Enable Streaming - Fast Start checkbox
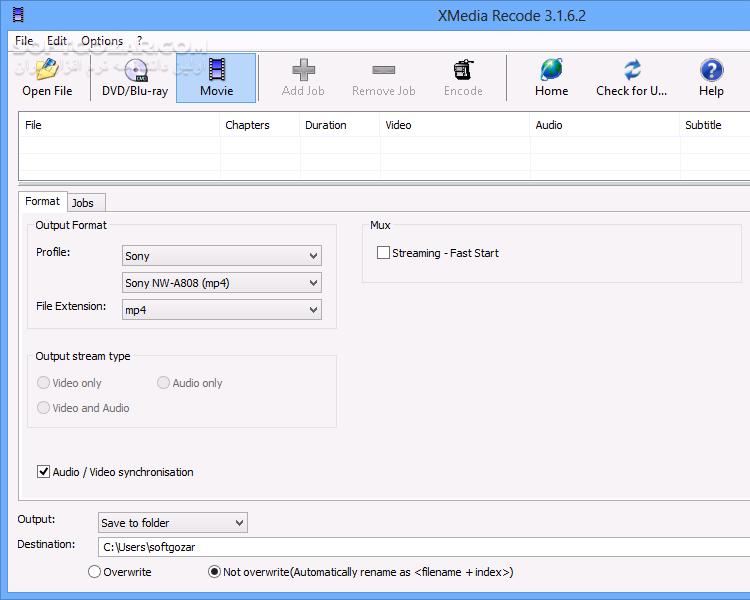 (x=383, y=253)
